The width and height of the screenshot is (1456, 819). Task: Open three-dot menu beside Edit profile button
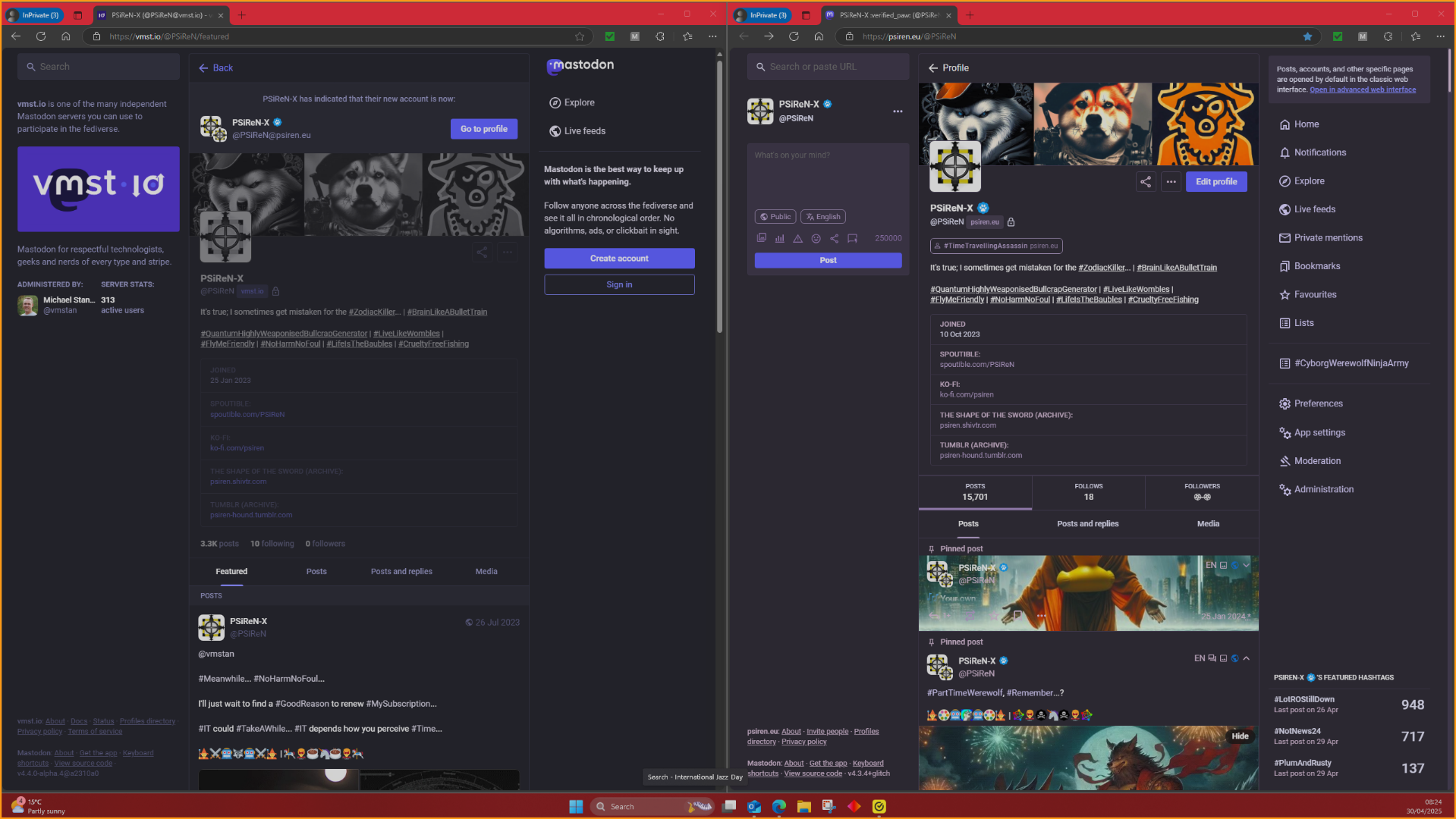1171,182
